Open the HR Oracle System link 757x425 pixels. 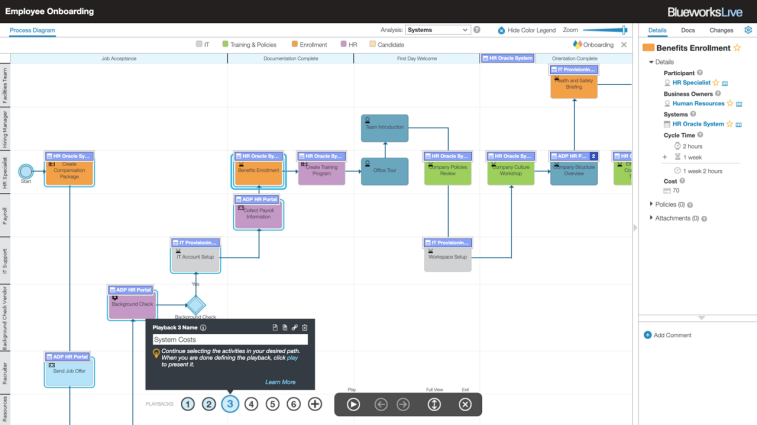[x=698, y=124]
